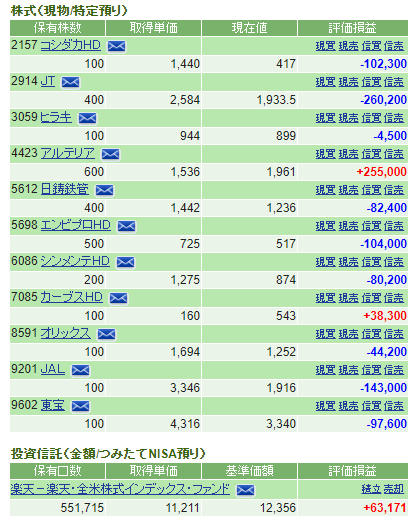This screenshot has width=418, height=528.
Task: Click the 保有株数 column header
Action: click(x=58, y=28)
